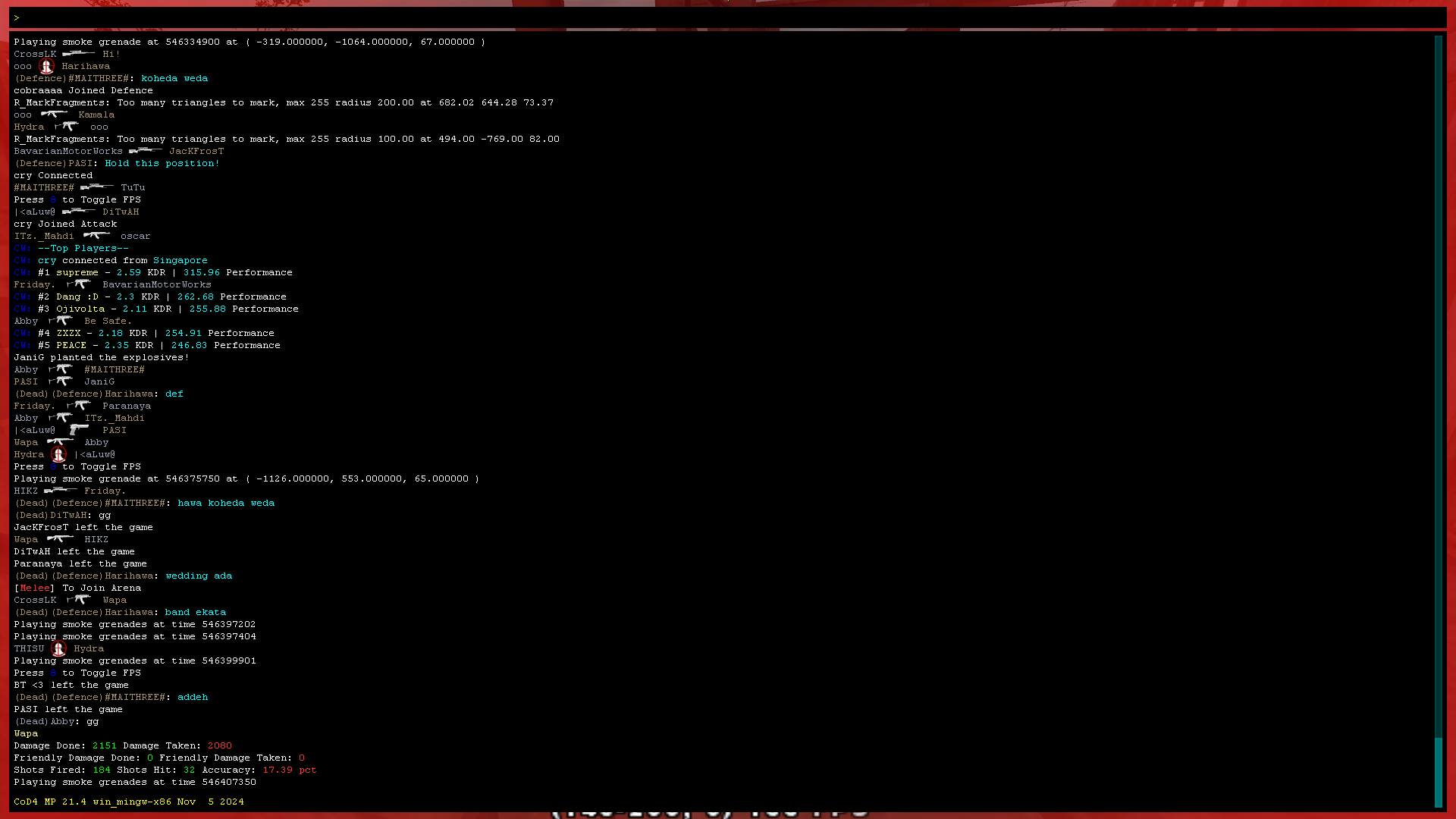Click the AK-47 icon between Wapa and HIKZ
The width and height of the screenshot is (1456, 819).
[60, 539]
